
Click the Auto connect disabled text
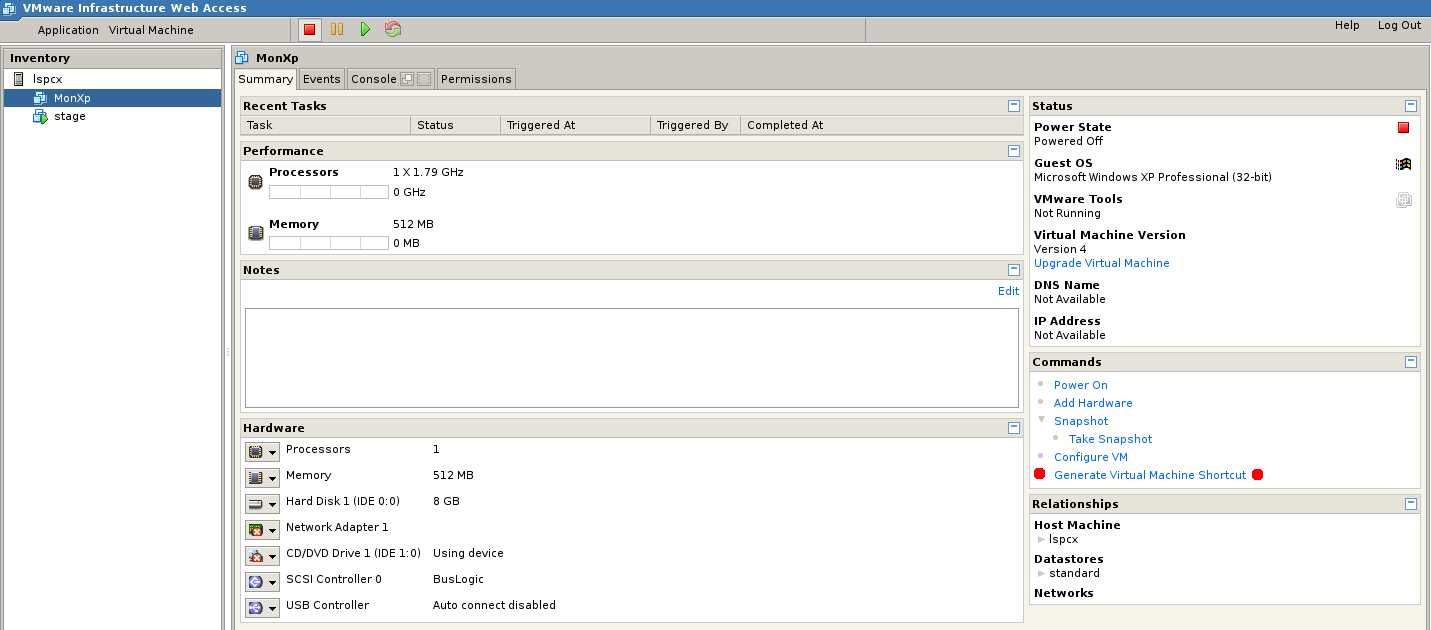(494, 605)
